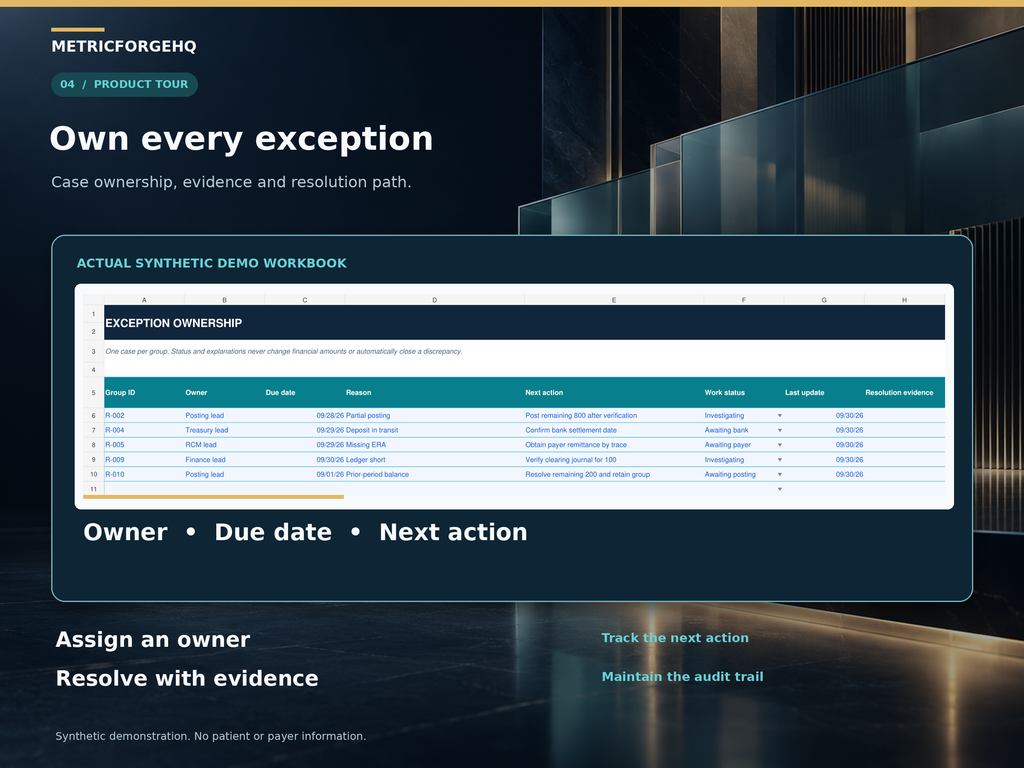
Task: Click the Awaiting bank status cell
Action: coord(744,430)
